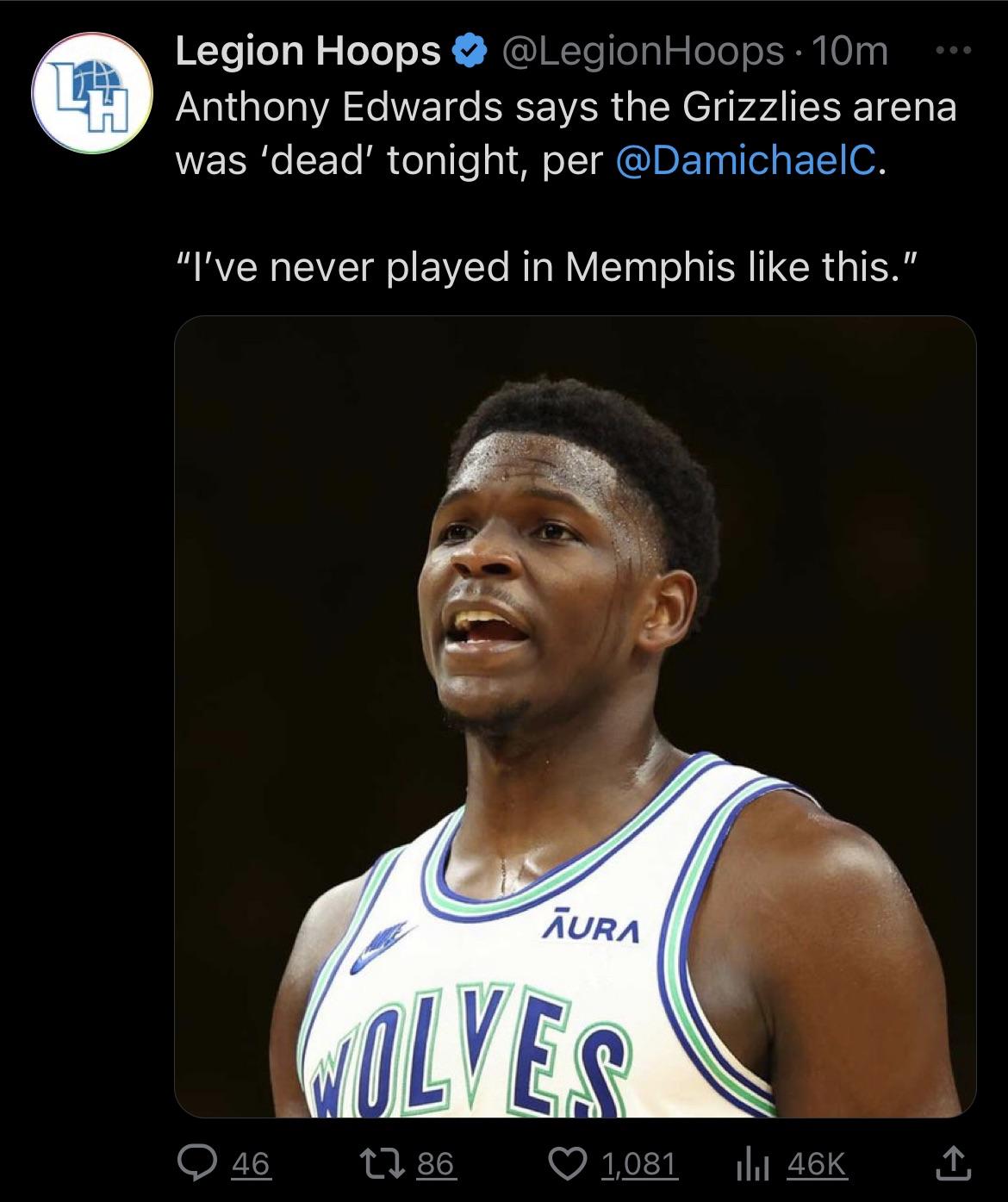Open the @DamichaelC mention link
The height and width of the screenshot is (1202, 1008).
[746, 161]
